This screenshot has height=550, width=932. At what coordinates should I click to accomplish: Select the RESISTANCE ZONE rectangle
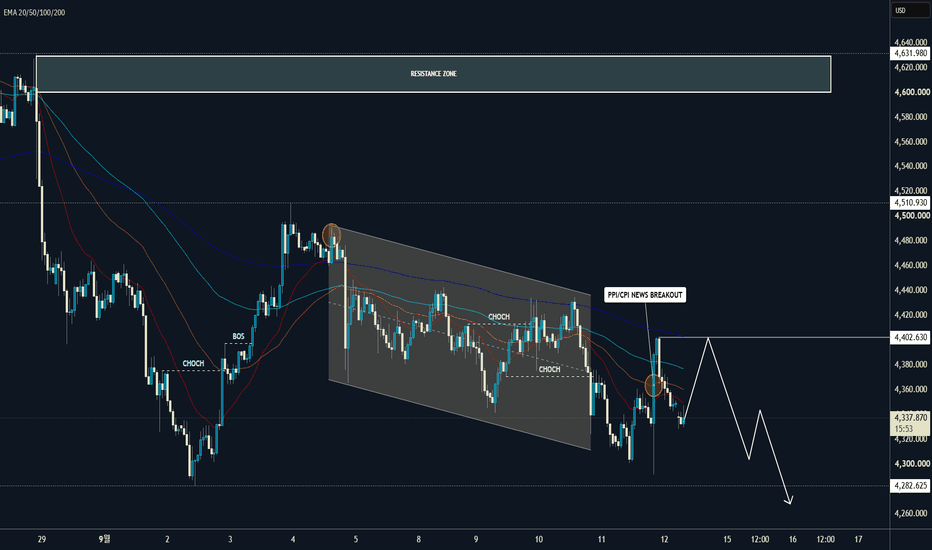(x=433, y=74)
